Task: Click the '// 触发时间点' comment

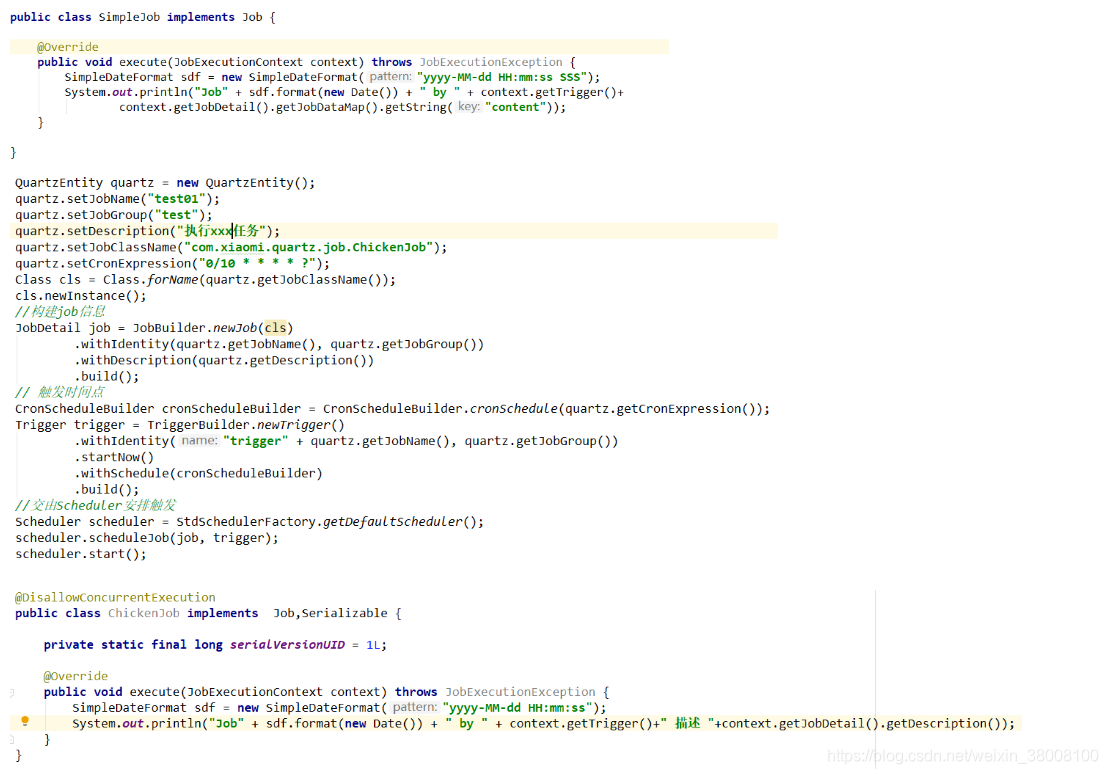Action: click(59, 392)
